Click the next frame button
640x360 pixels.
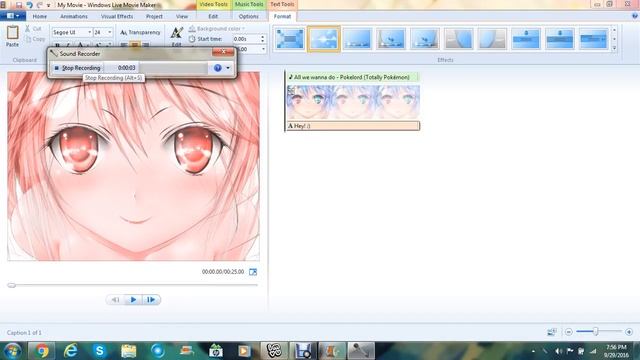pos(151,300)
